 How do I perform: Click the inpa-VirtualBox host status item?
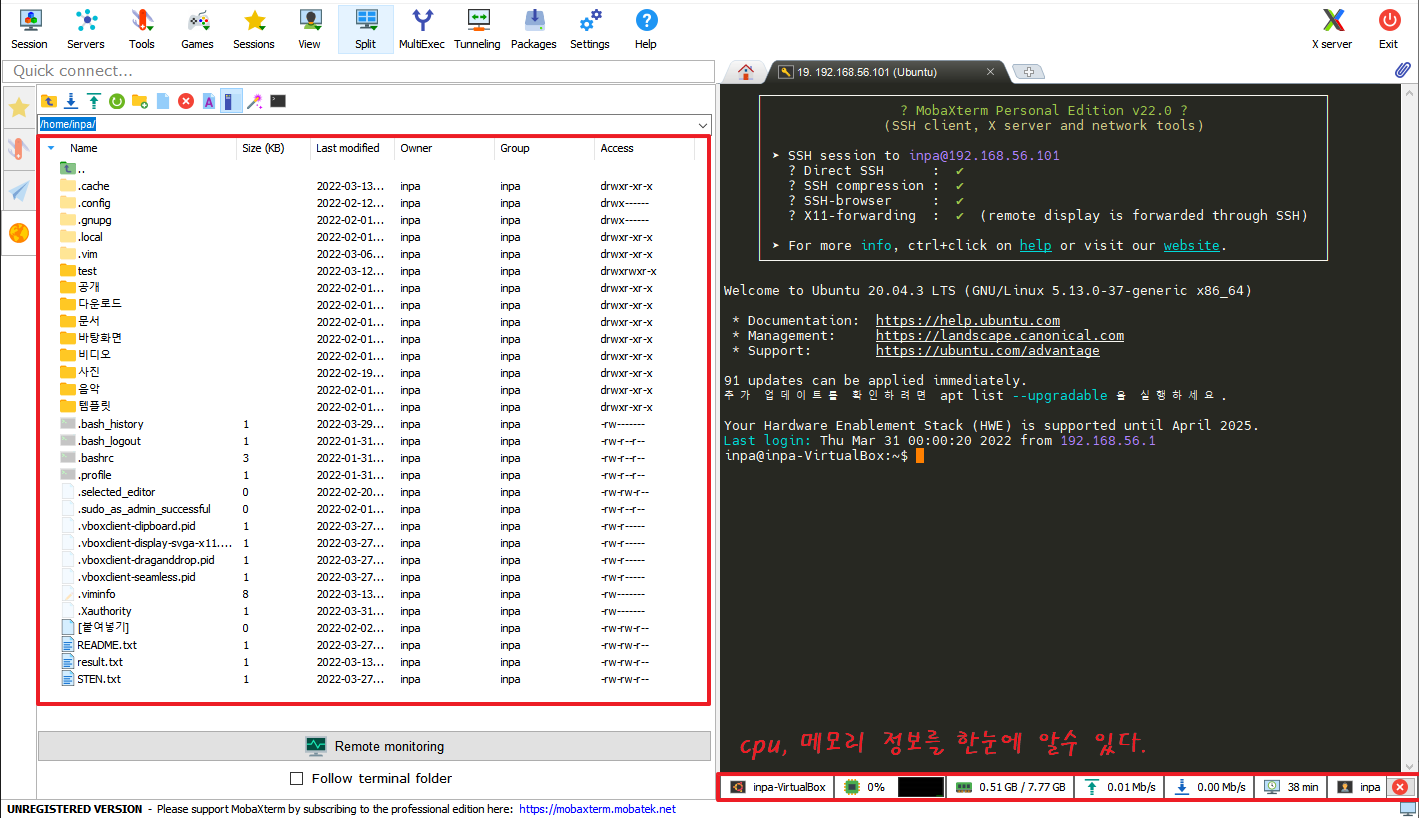[778, 787]
